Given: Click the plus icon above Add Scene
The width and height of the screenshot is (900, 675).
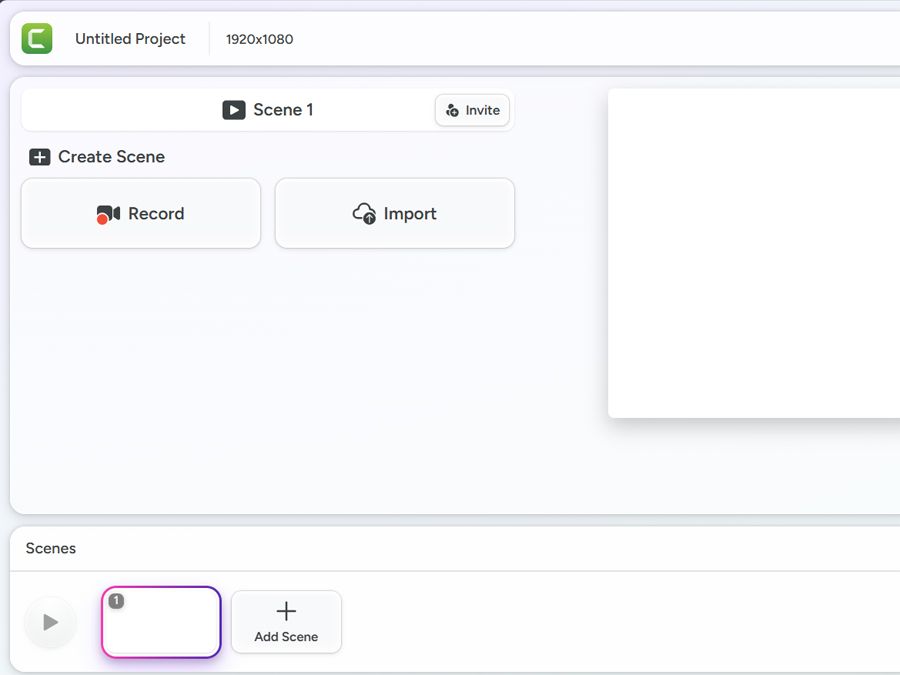Looking at the screenshot, I should click(x=286, y=611).
